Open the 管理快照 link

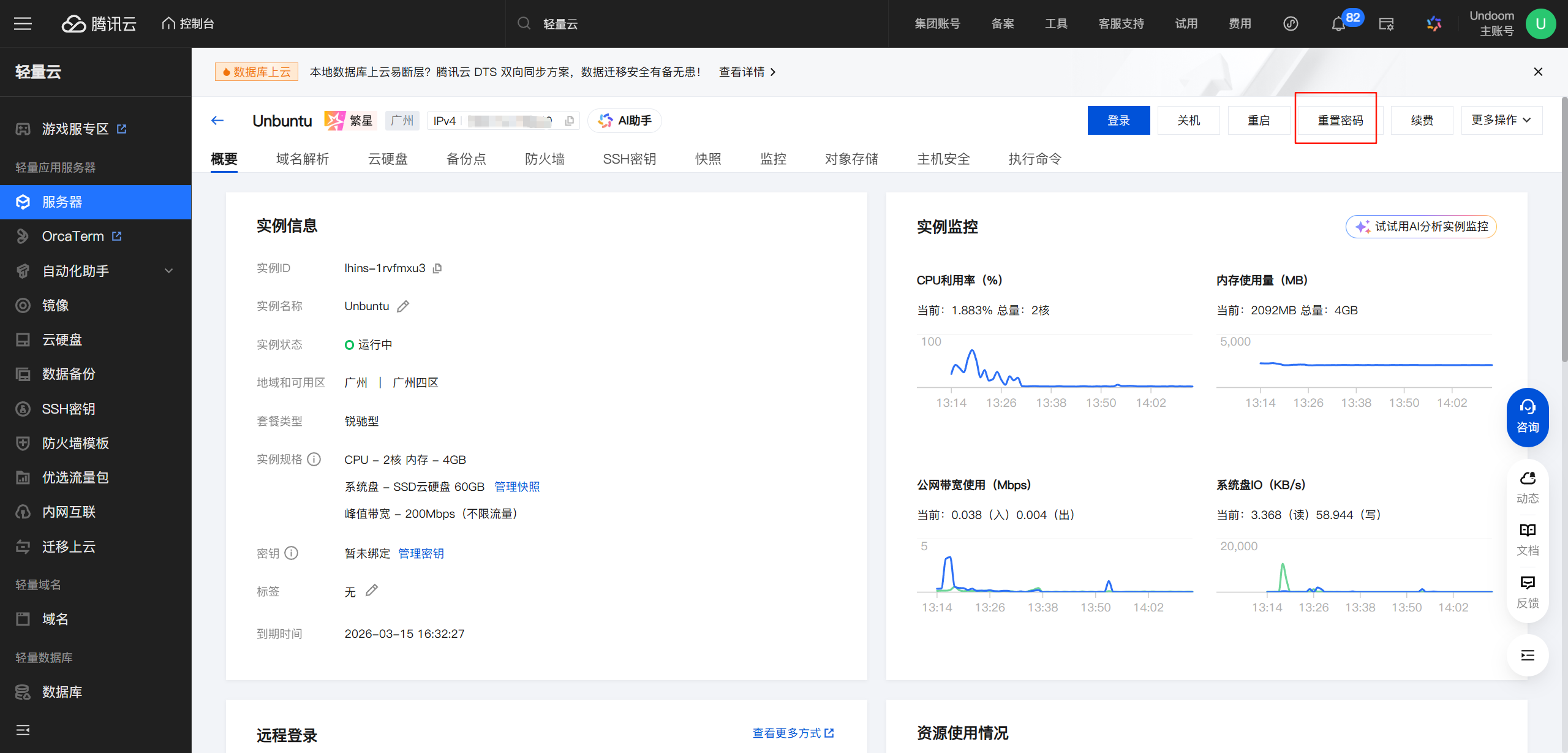coord(517,486)
